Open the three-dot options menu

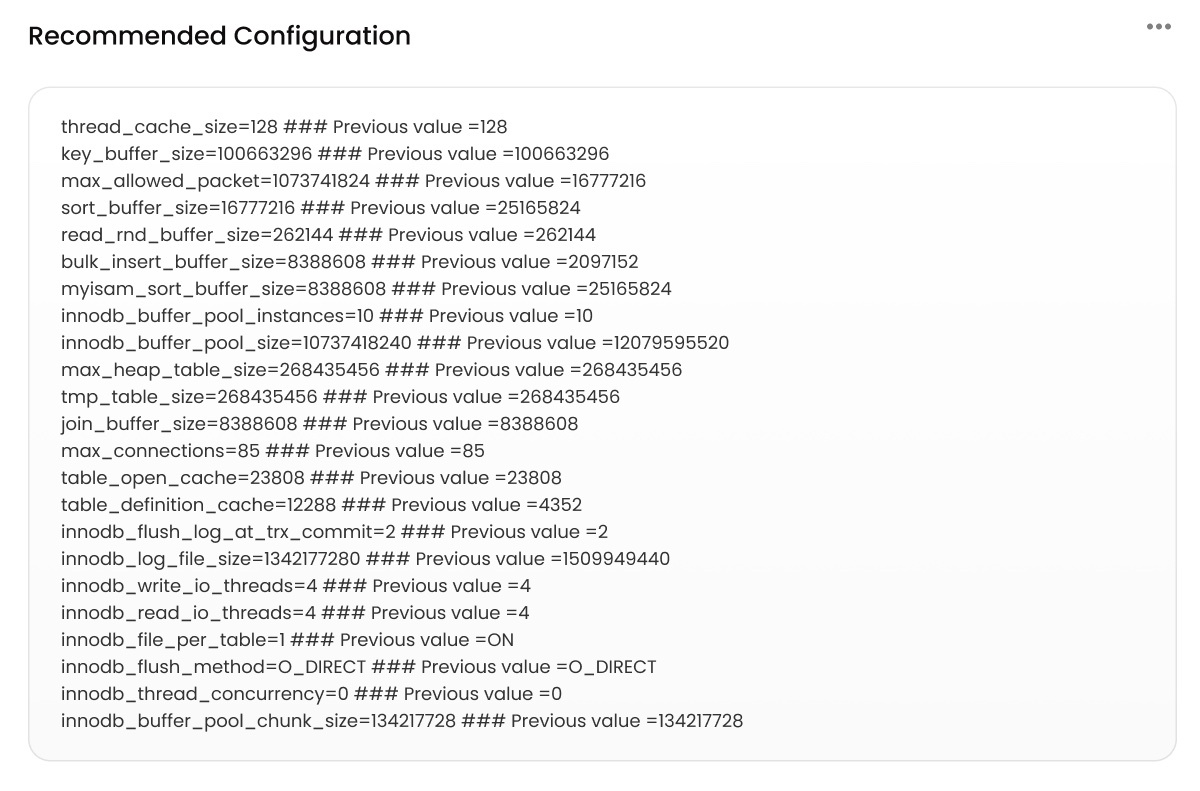(x=1158, y=27)
